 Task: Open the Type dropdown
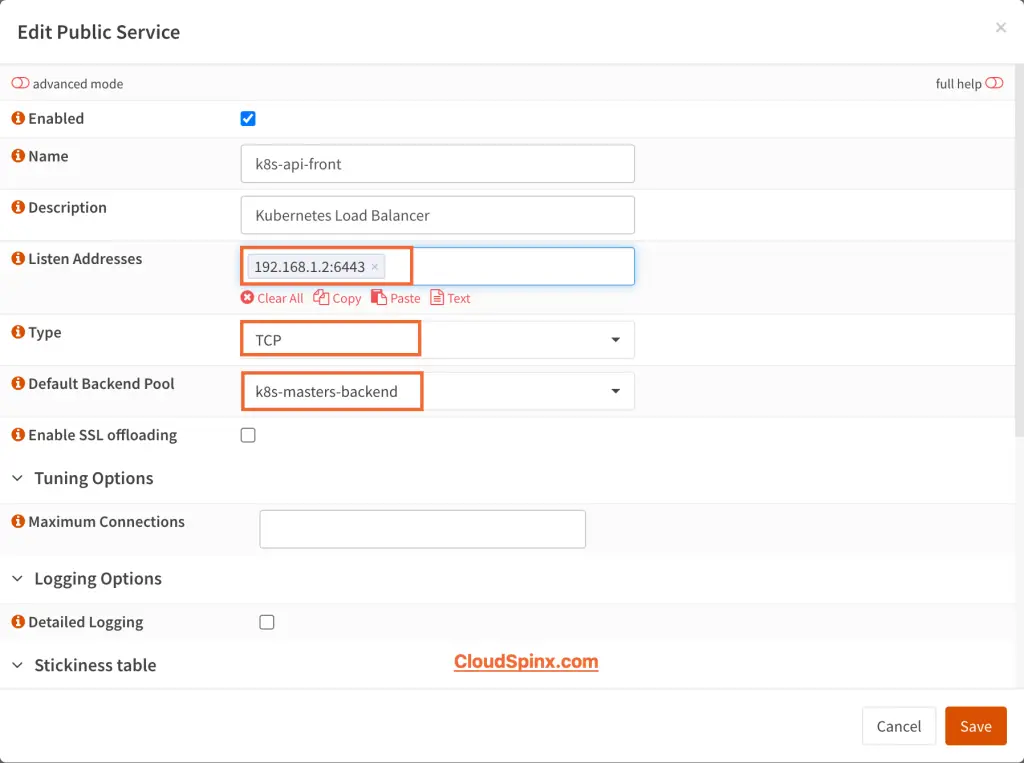click(616, 338)
